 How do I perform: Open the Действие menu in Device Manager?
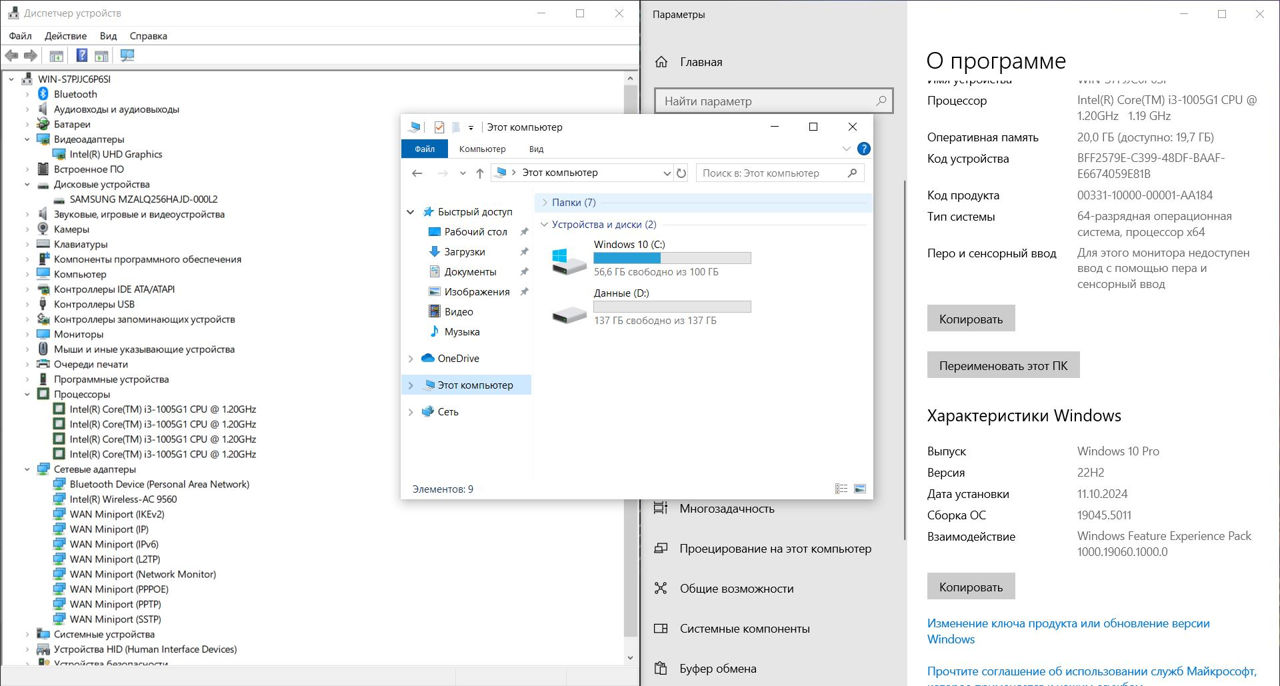pos(65,36)
